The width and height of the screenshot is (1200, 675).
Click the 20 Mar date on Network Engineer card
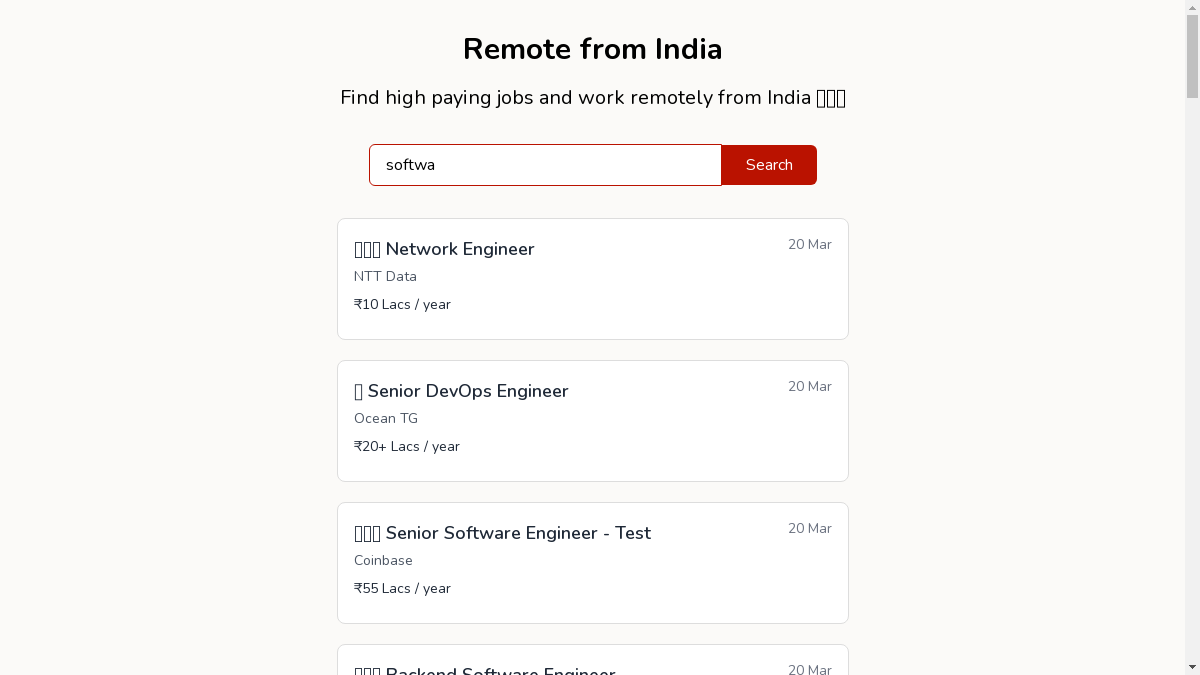(x=809, y=245)
